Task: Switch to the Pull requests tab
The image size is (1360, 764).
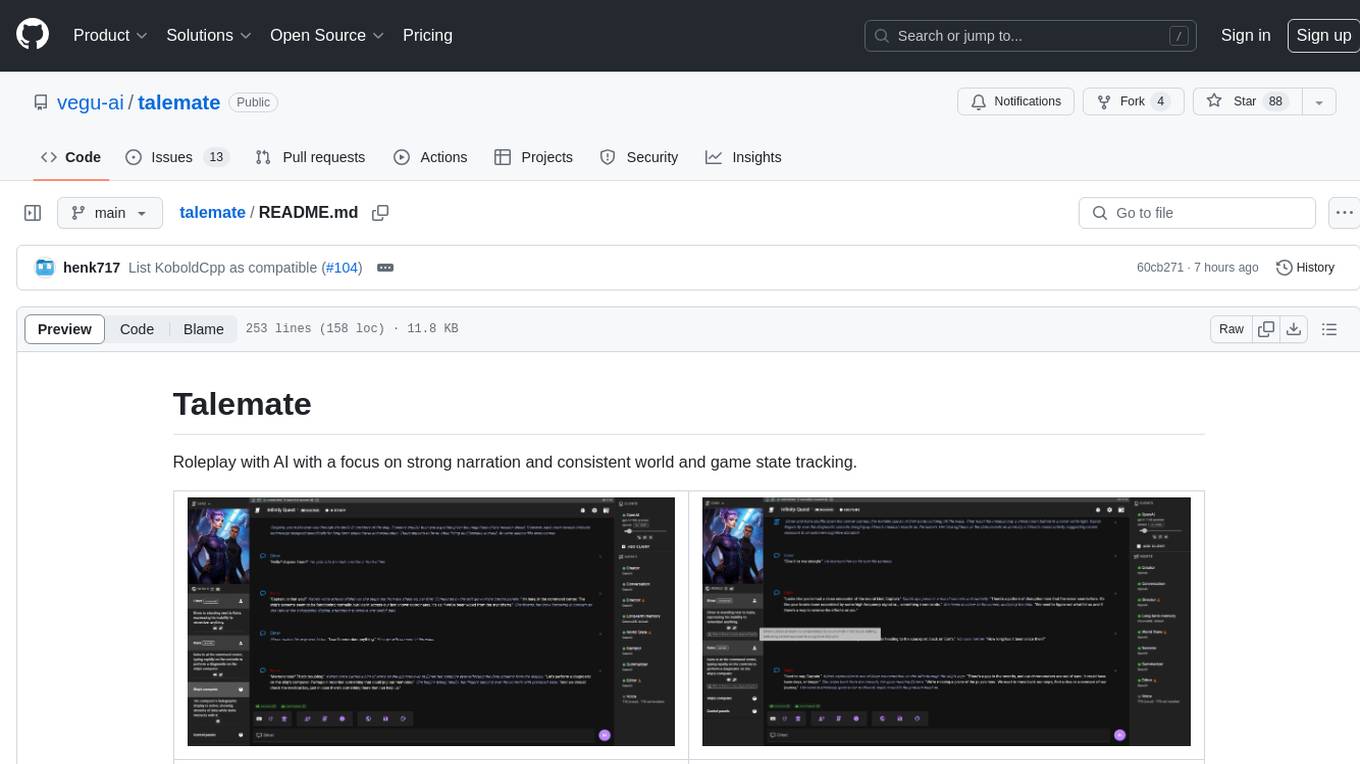Action: [x=311, y=157]
